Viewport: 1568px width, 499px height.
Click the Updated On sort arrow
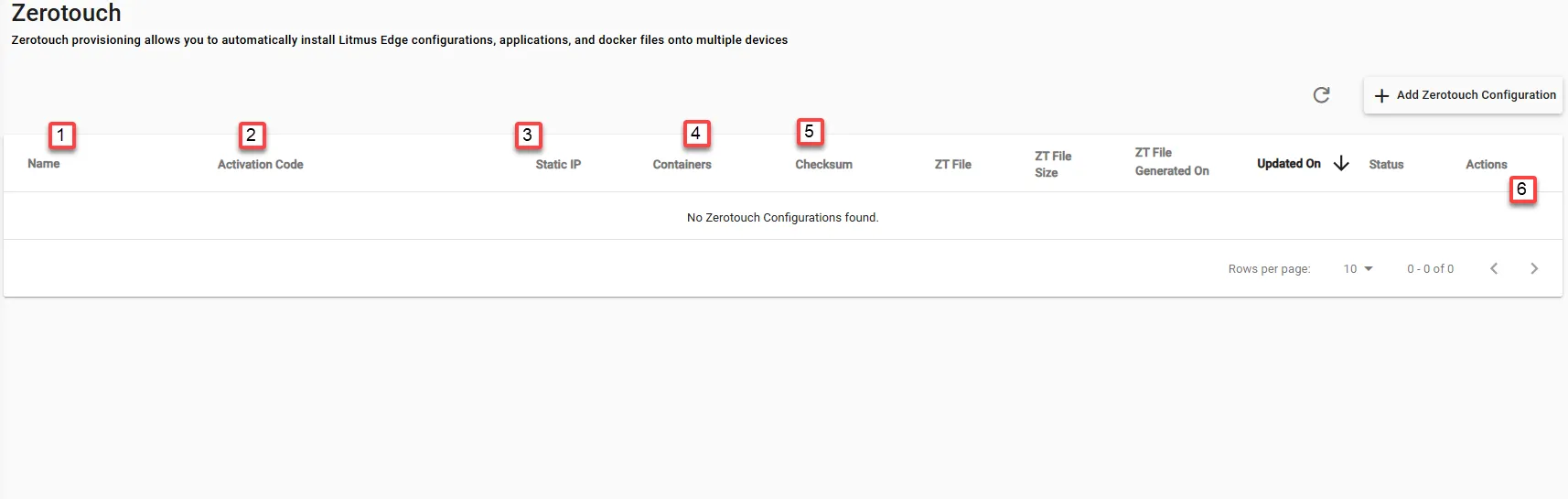[x=1341, y=163]
